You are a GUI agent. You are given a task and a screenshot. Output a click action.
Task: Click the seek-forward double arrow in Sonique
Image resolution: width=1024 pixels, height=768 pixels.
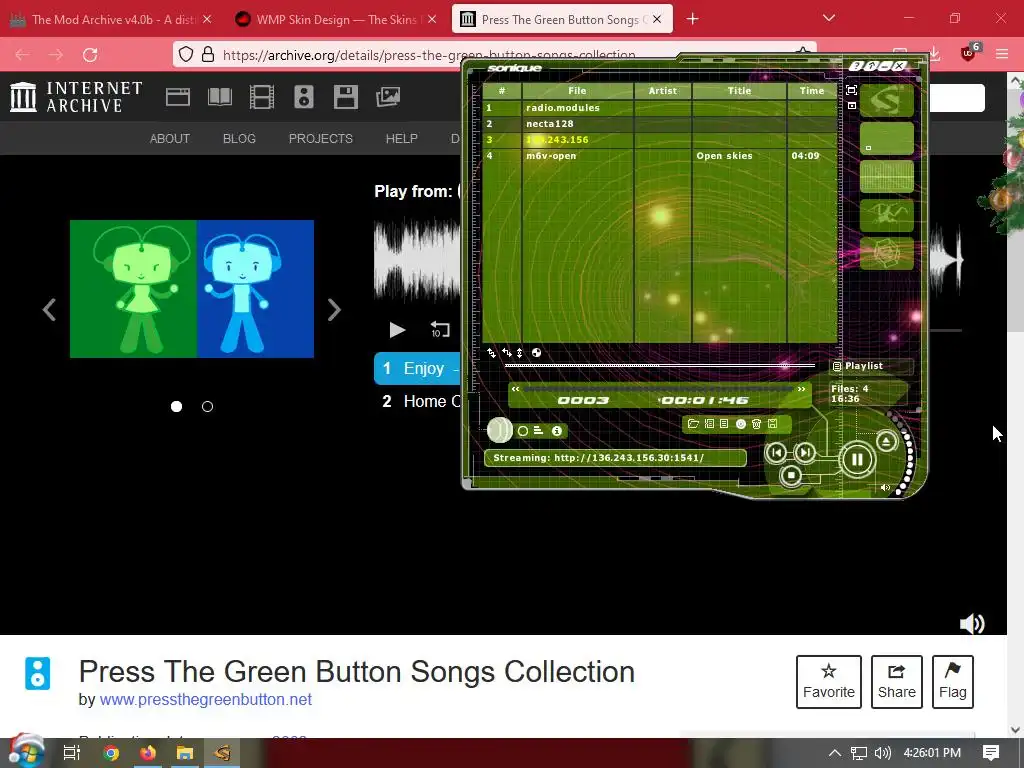click(801, 389)
